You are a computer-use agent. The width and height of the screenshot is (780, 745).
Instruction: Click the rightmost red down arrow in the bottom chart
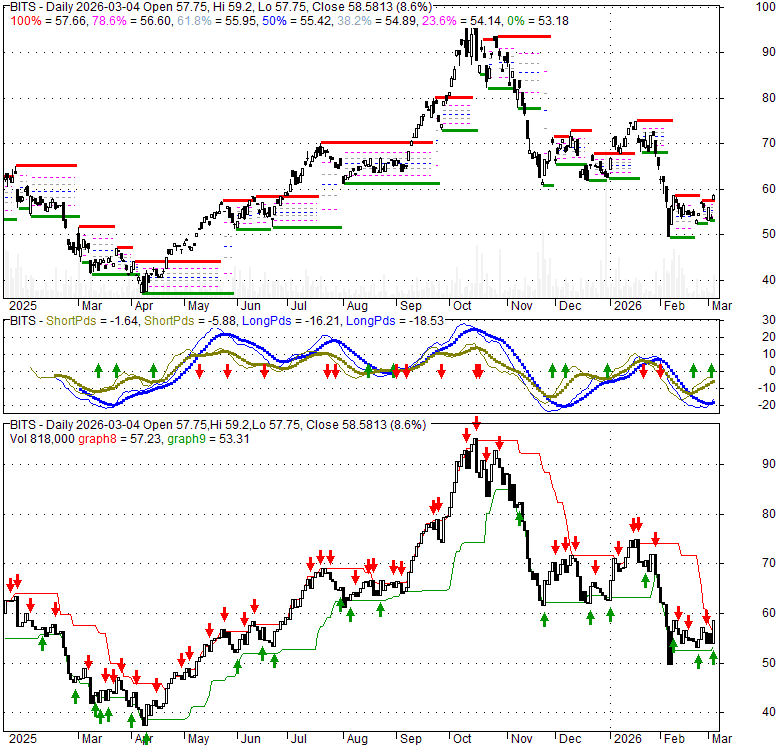(x=706, y=616)
